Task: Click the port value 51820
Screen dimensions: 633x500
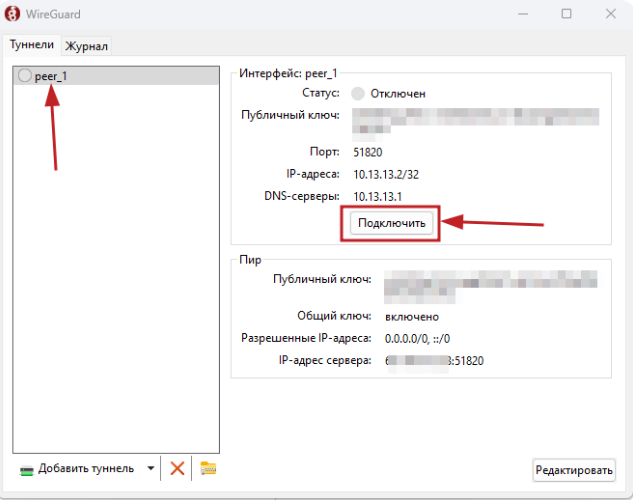Action: point(367,152)
